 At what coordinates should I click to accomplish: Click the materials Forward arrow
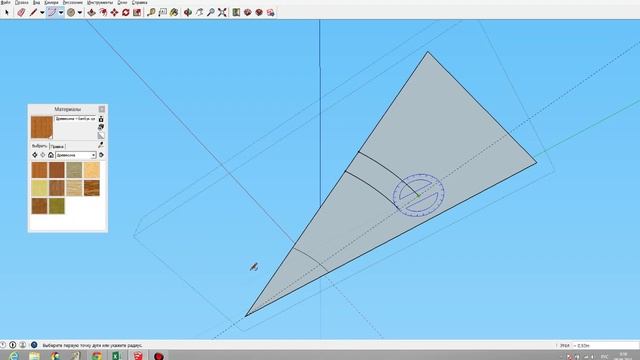click(x=42, y=155)
